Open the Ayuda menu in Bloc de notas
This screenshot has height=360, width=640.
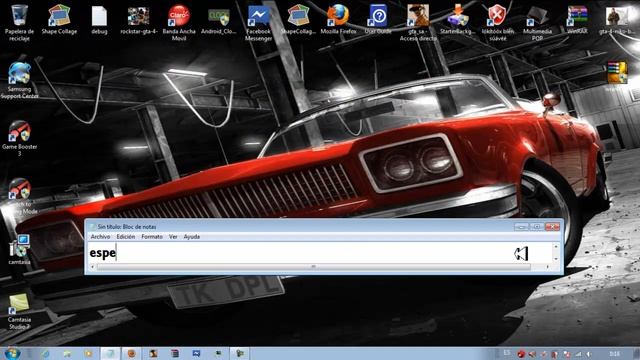[x=191, y=237]
